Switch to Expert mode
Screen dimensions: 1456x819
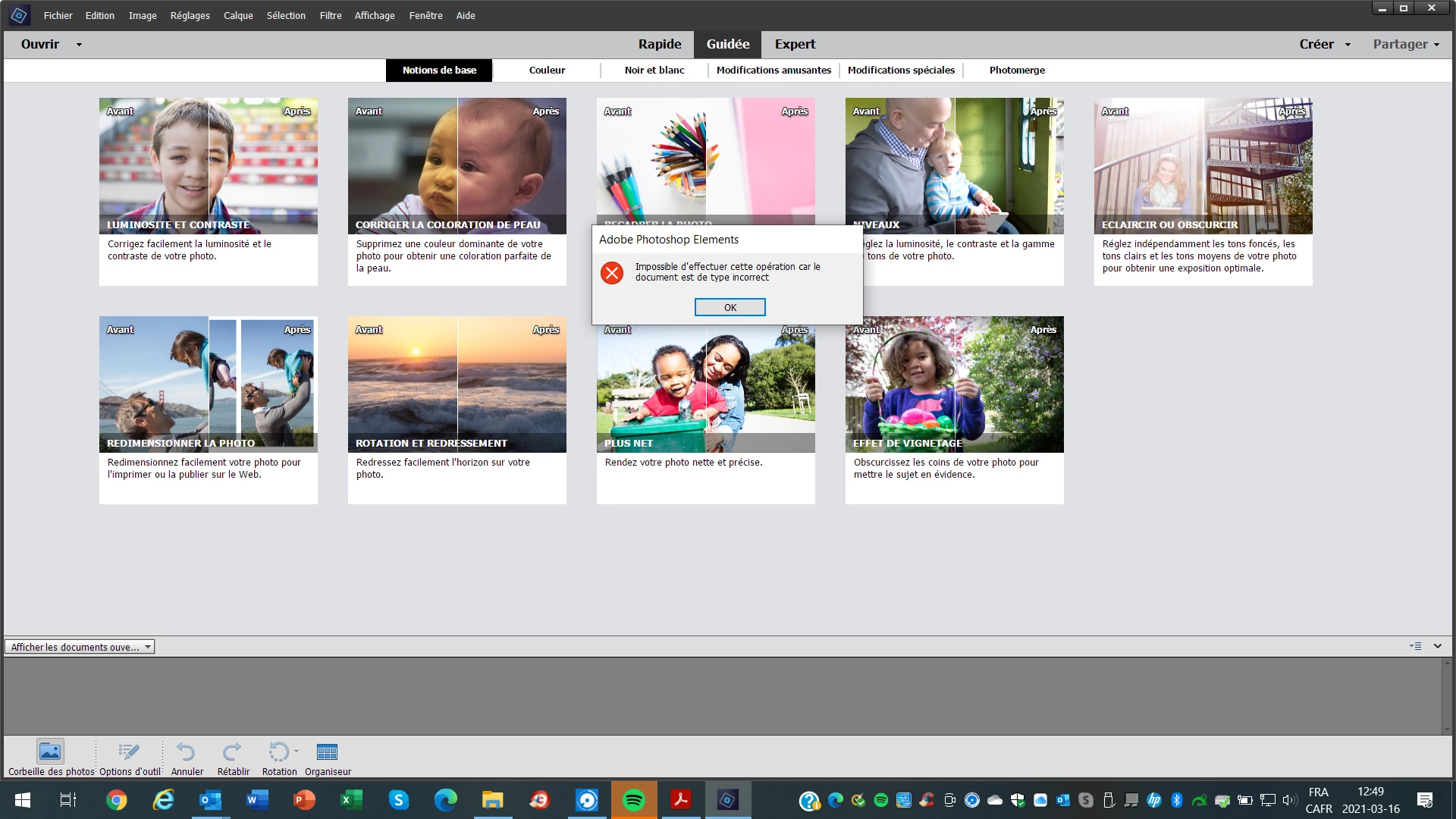pyautogui.click(x=795, y=44)
